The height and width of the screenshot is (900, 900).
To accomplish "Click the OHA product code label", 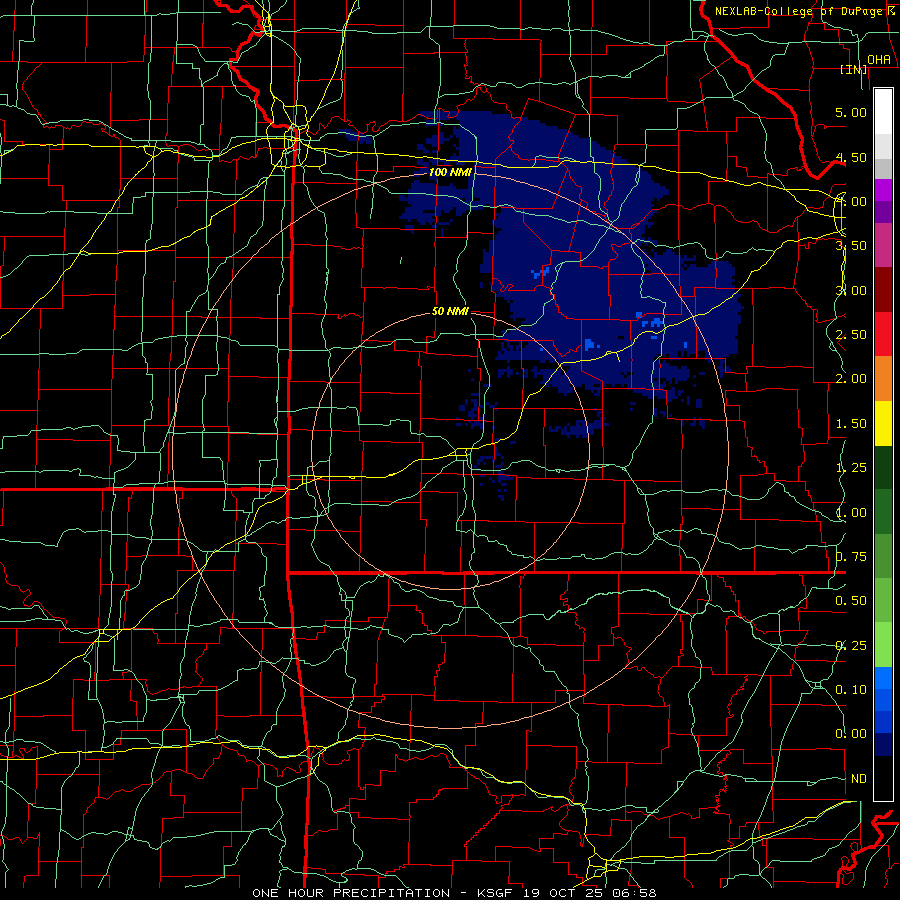I will 879,59.
